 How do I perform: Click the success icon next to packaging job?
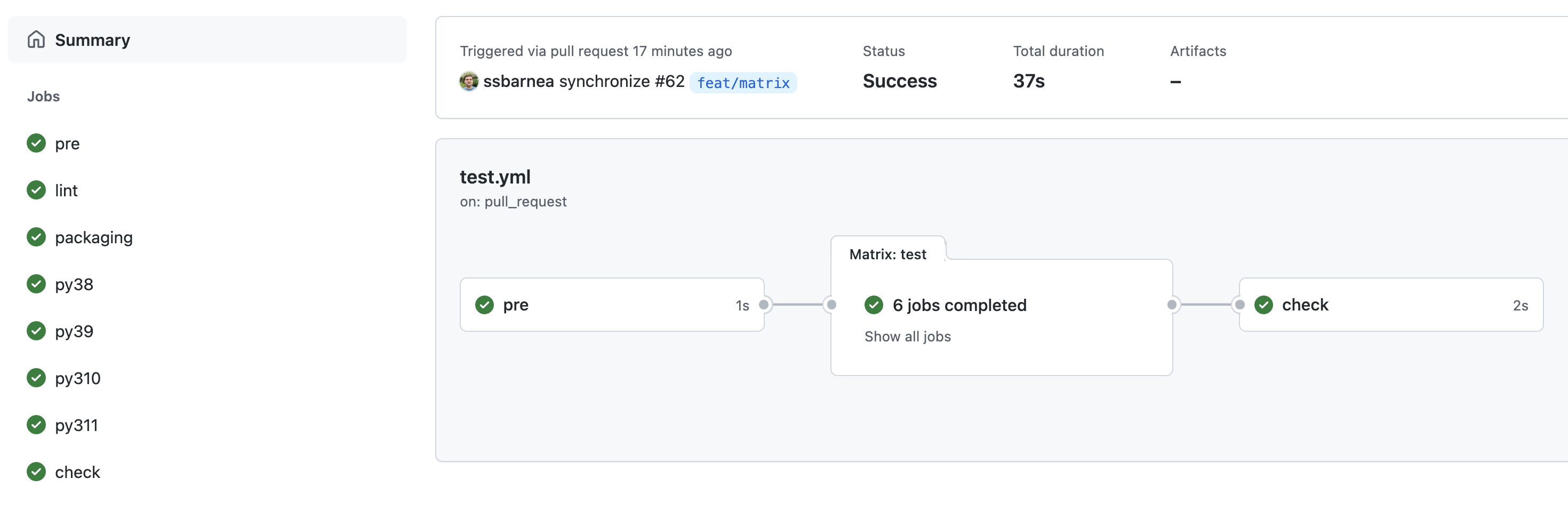(x=36, y=237)
